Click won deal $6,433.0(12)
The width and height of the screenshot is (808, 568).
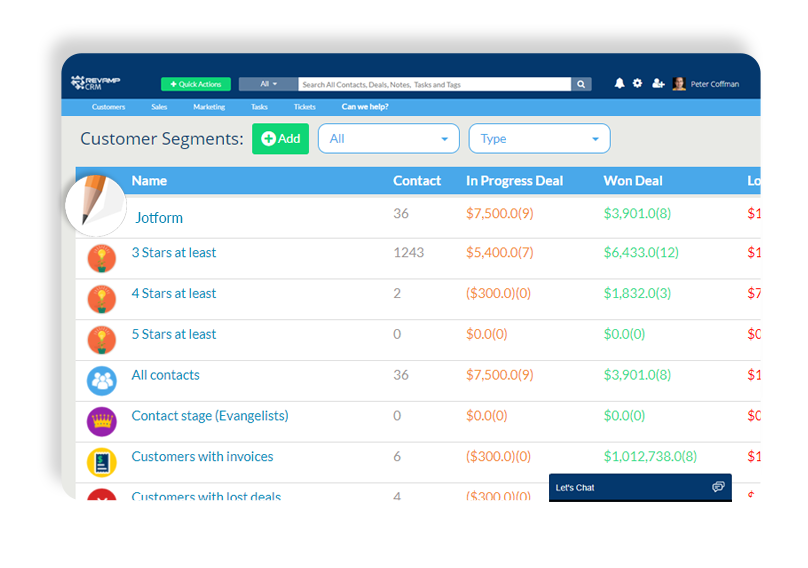pos(641,253)
